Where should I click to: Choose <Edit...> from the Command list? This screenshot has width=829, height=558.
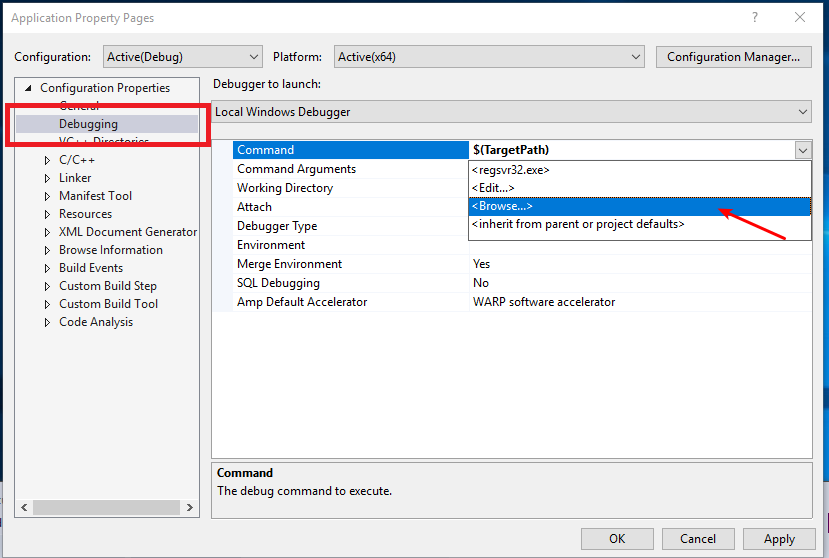493,188
